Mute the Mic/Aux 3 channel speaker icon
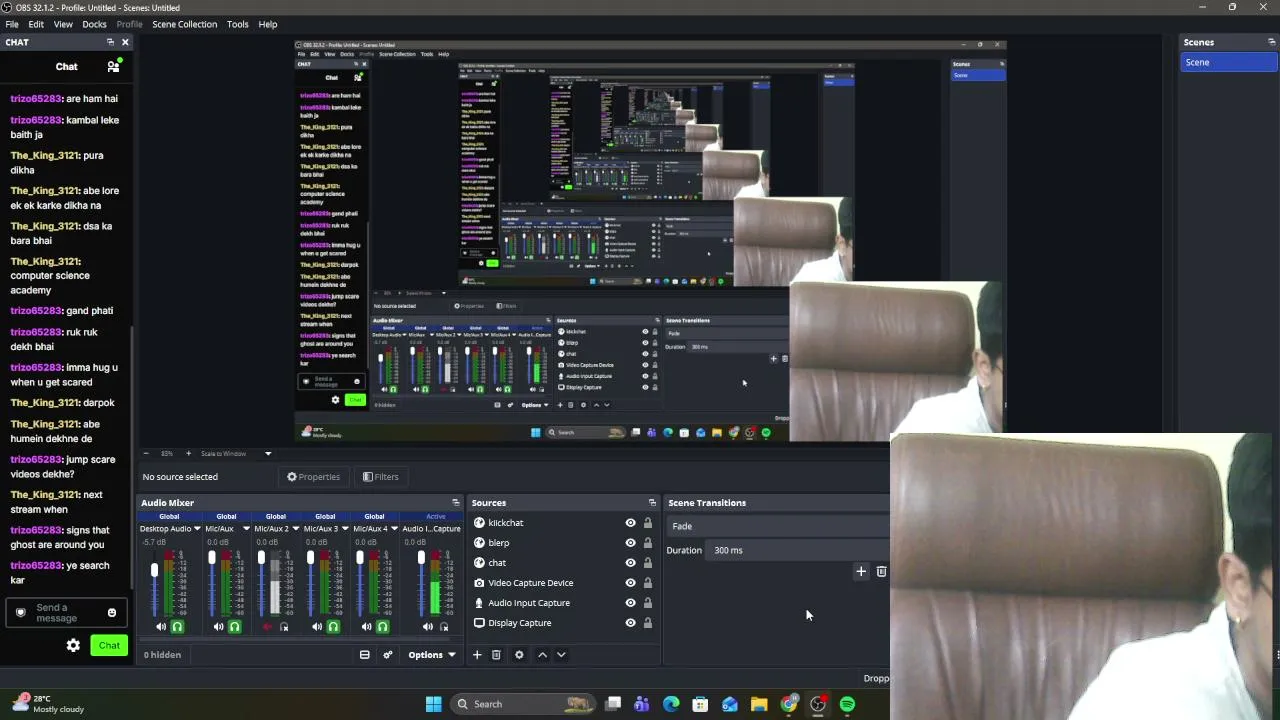1280x720 pixels. pyautogui.click(x=317, y=627)
